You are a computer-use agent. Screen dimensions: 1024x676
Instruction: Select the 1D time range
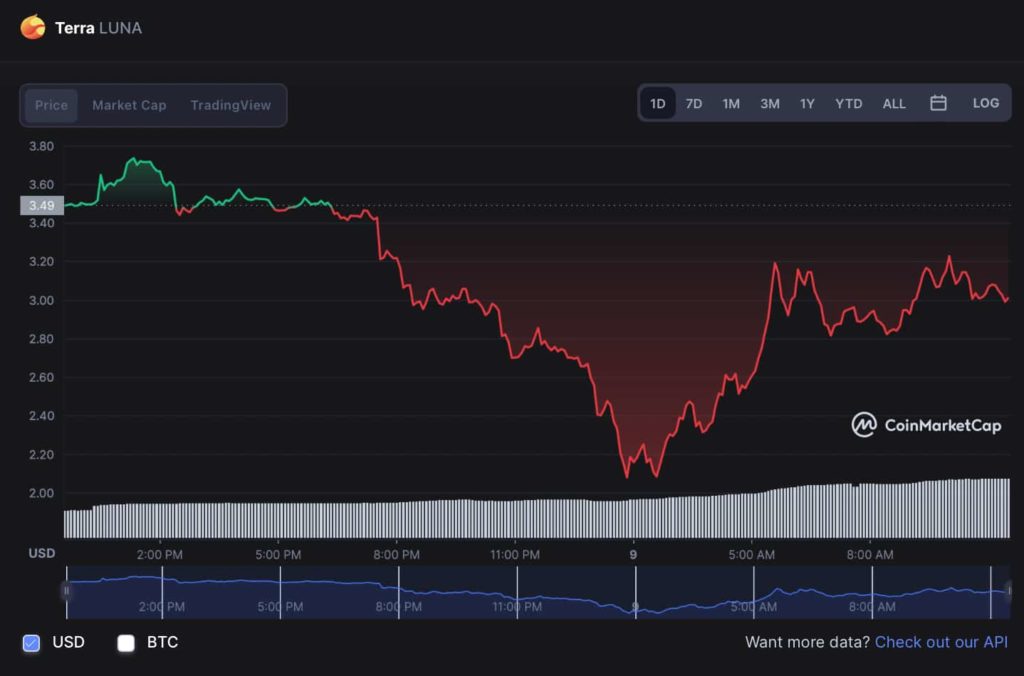[x=657, y=103]
